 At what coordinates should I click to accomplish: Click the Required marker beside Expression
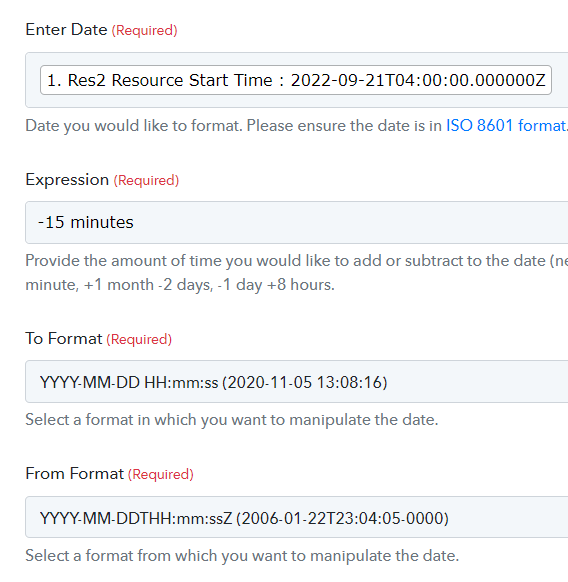[x=146, y=180]
